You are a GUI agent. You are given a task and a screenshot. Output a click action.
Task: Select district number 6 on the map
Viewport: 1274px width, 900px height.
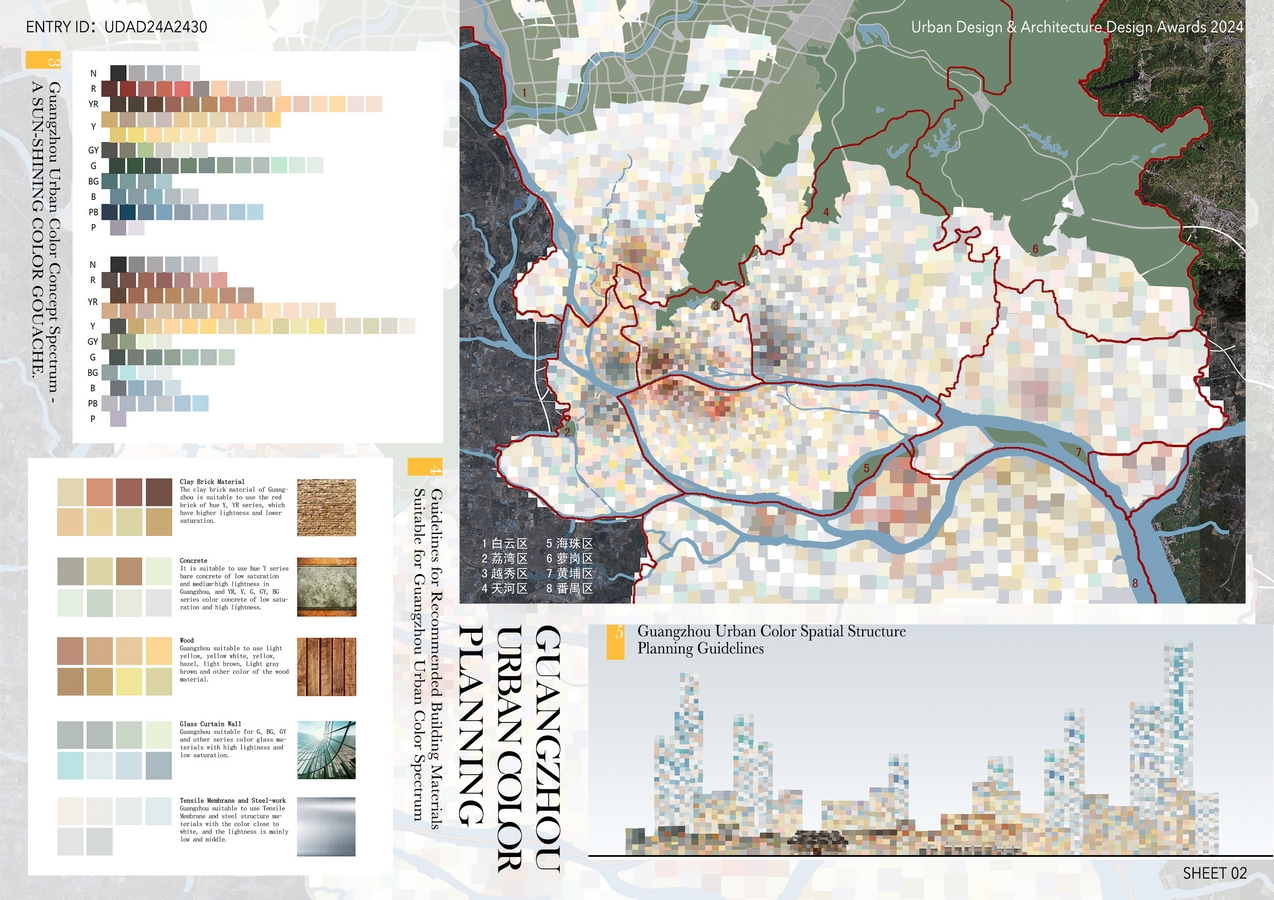click(1035, 249)
